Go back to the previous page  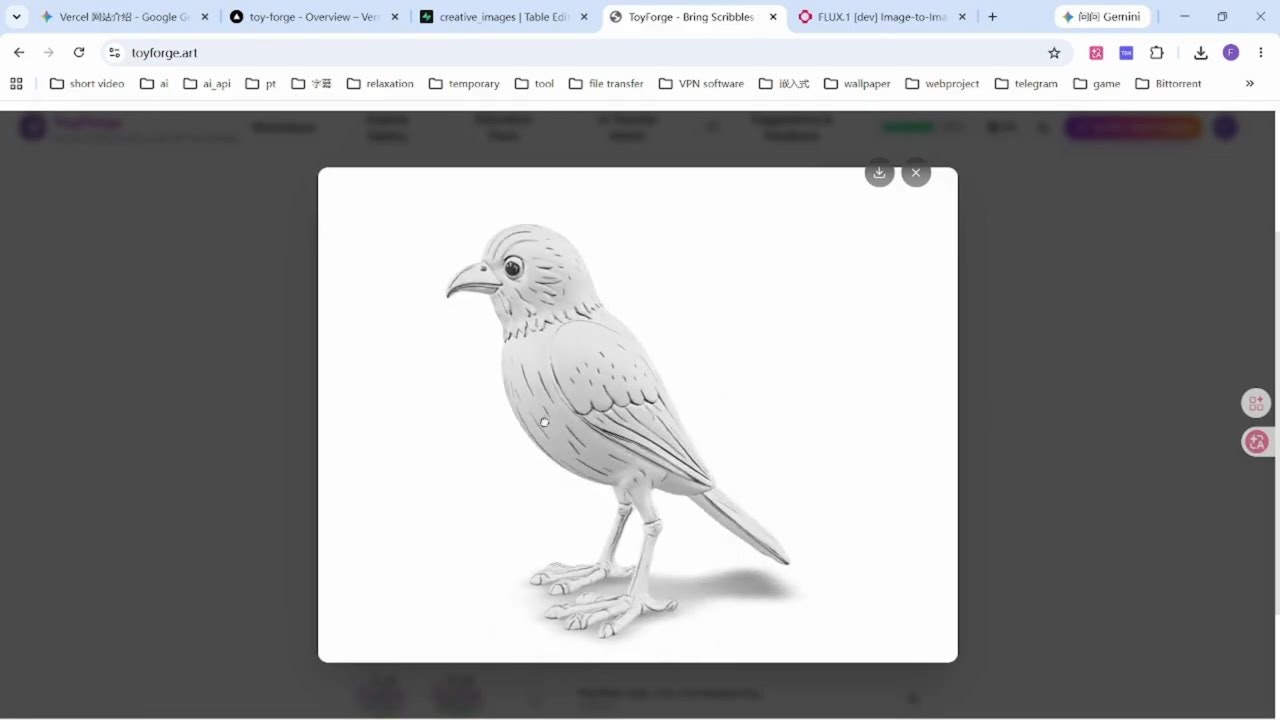point(19,53)
